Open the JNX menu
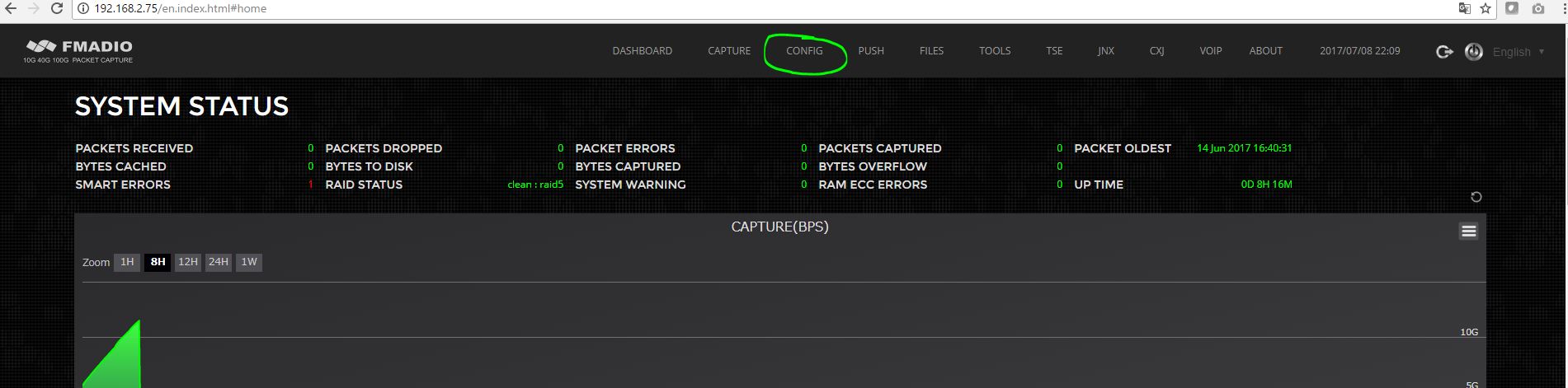1568x388 pixels. coord(1106,51)
